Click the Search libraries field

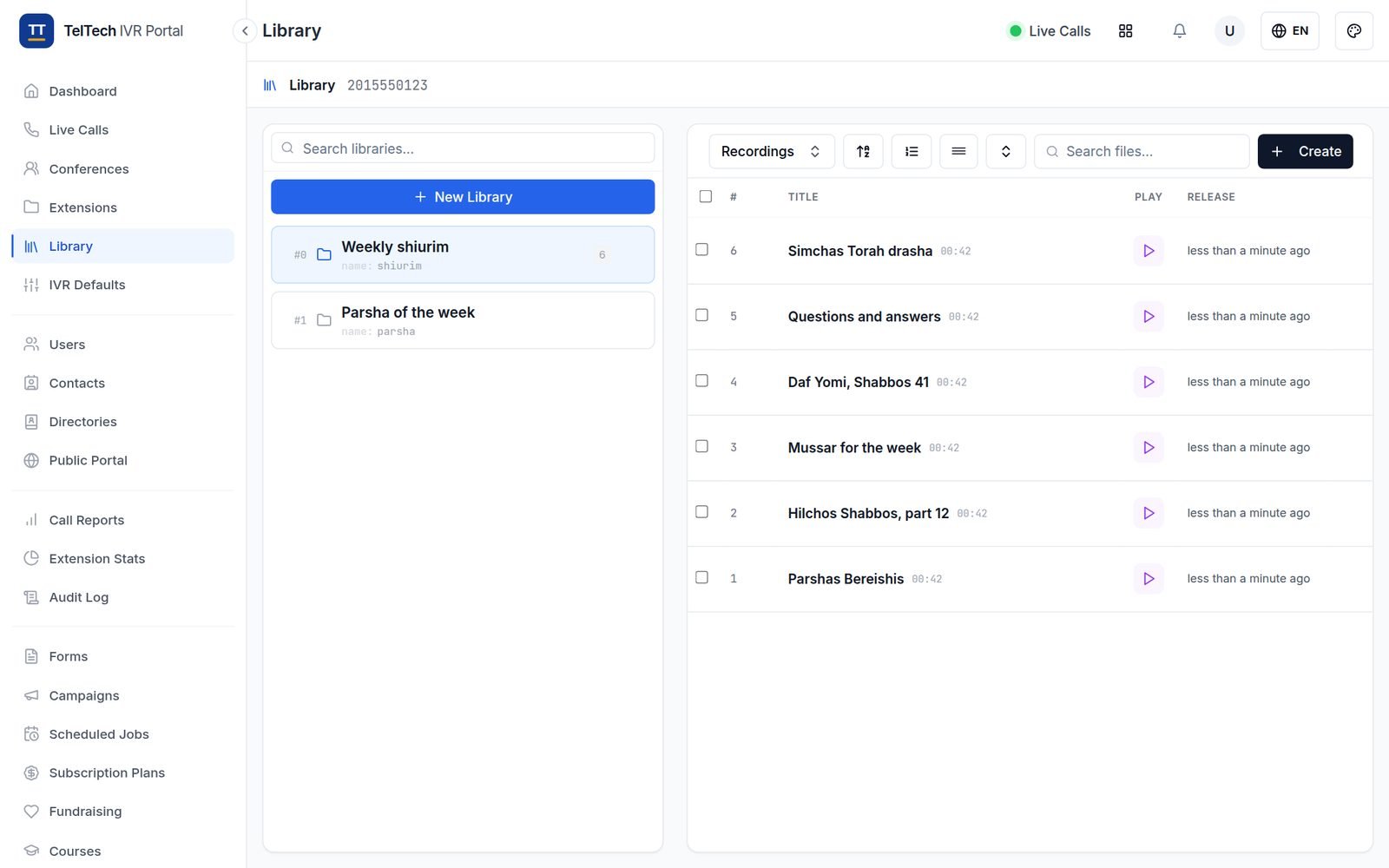coord(463,148)
